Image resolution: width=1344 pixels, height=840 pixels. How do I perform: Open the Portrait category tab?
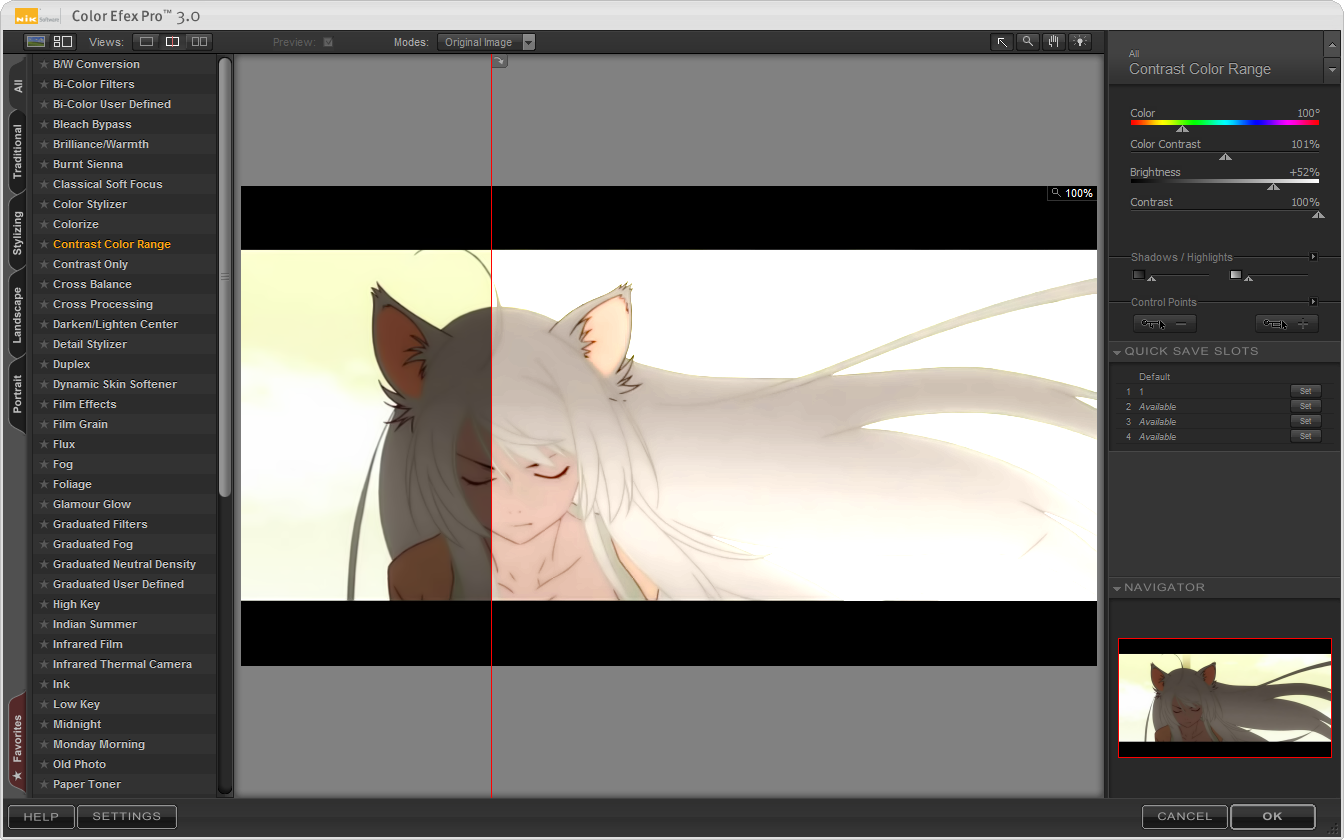tap(18, 394)
